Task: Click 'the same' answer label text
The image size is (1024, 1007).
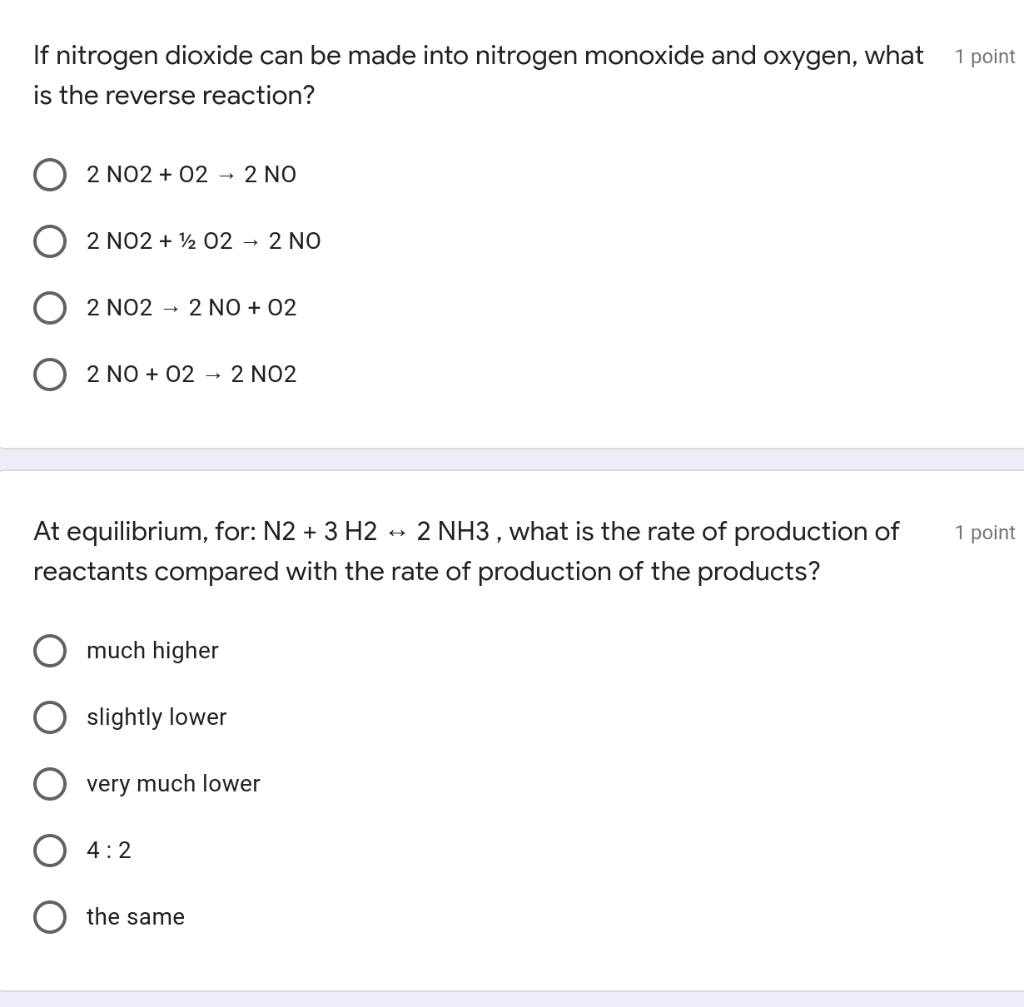Action: 135,917
